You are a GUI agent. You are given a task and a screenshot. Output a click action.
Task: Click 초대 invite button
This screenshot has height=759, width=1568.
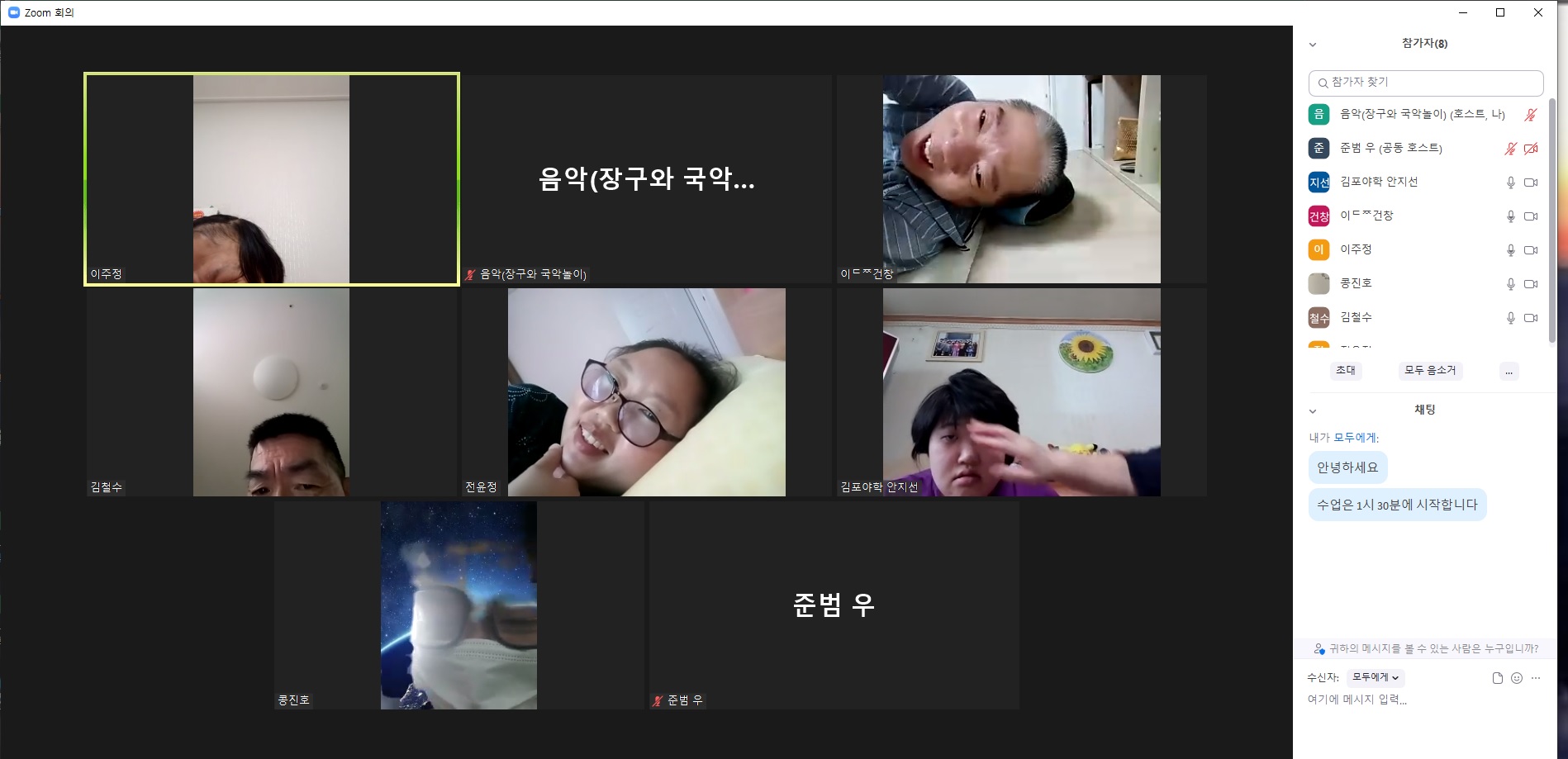click(x=1346, y=371)
